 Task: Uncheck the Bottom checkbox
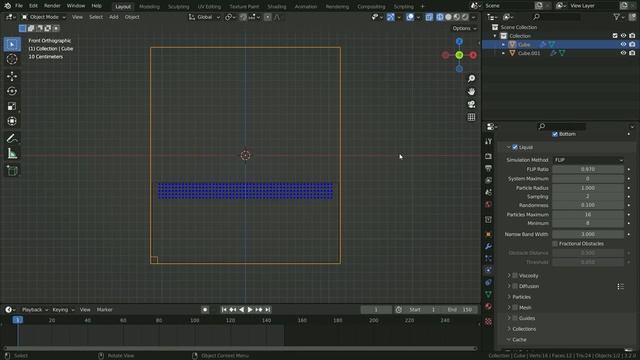(x=555, y=134)
